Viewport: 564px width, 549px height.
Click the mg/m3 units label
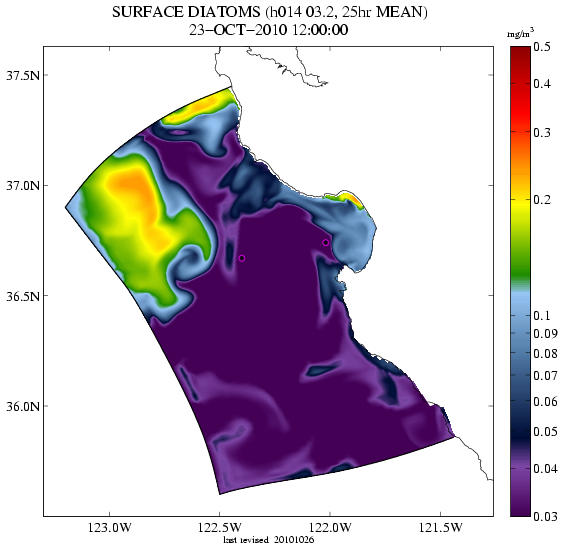[520, 34]
